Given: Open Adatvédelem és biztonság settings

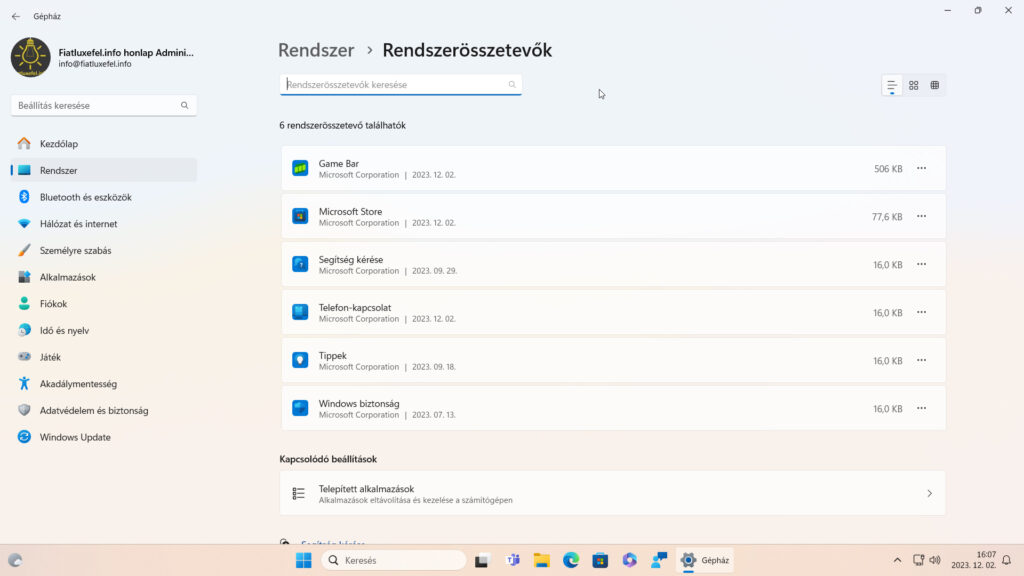Looking at the screenshot, I should (x=104, y=411).
